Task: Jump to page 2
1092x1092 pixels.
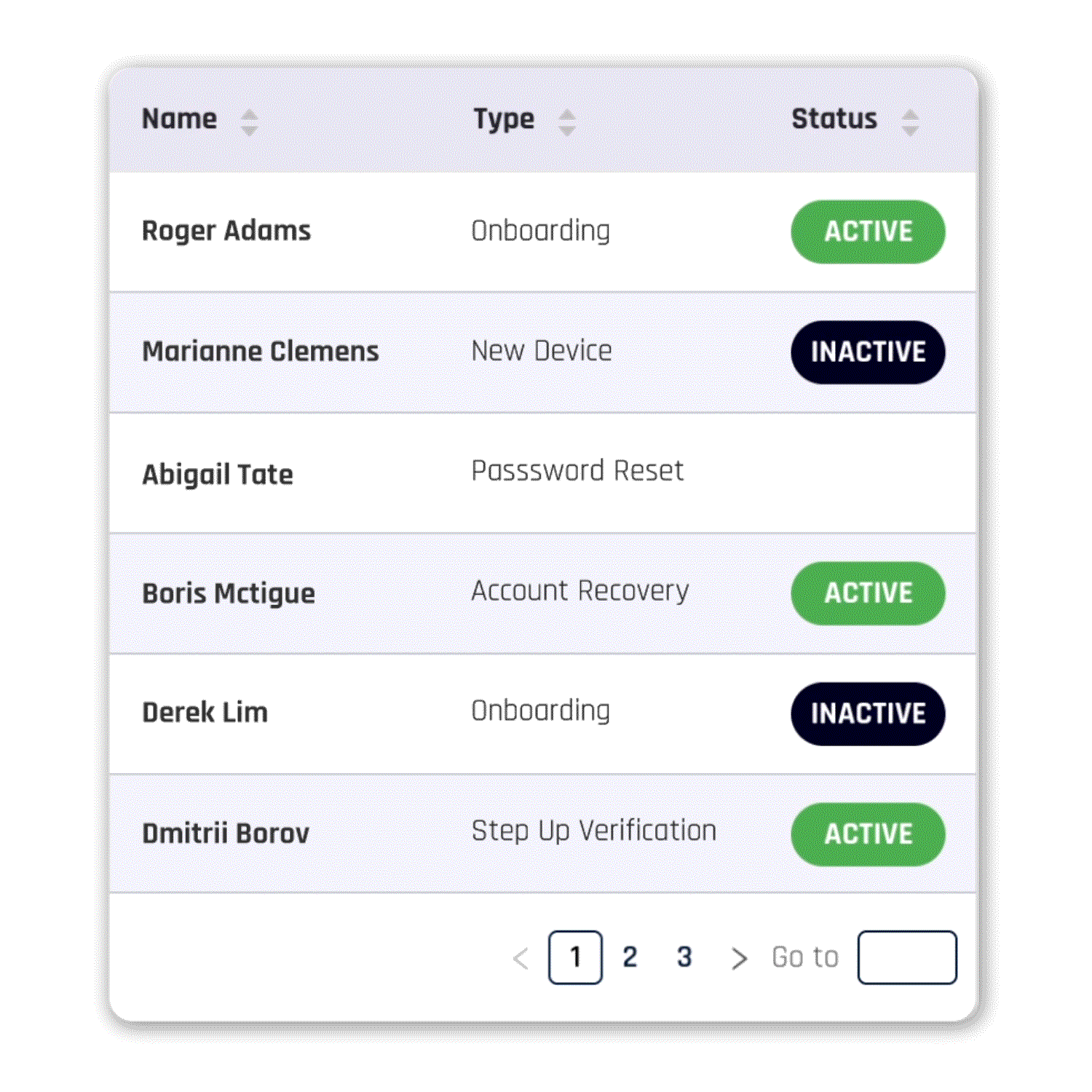Action: click(x=630, y=957)
